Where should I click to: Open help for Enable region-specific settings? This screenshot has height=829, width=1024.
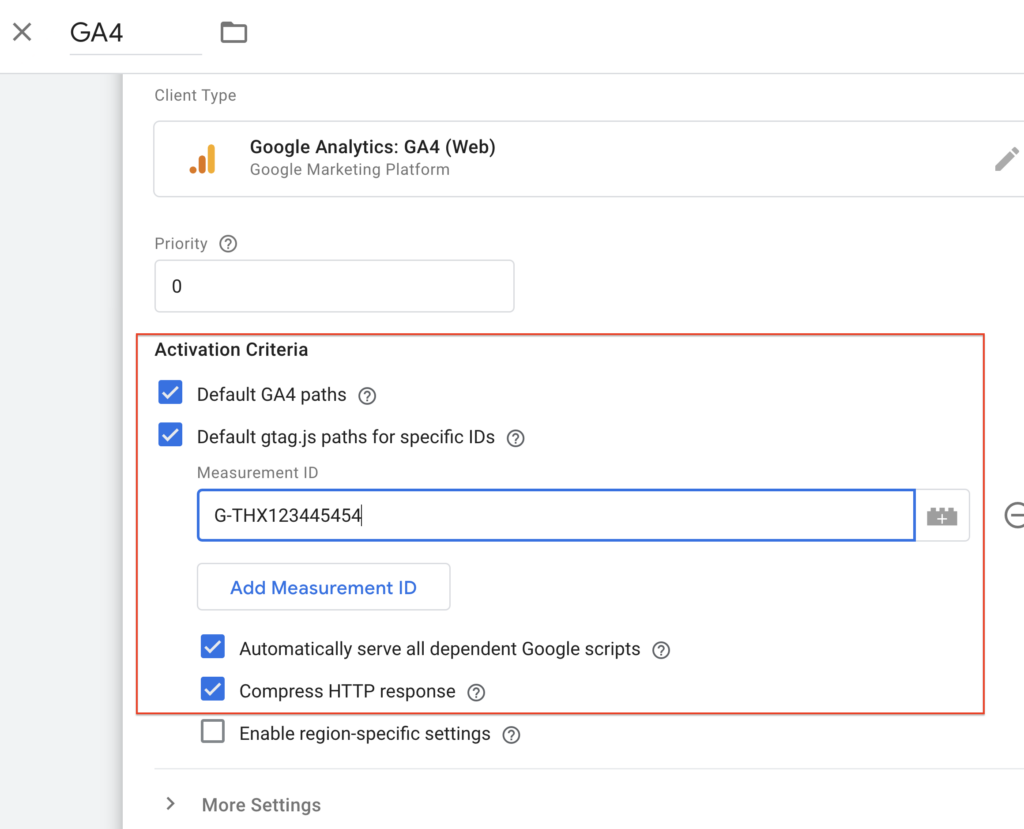(511, 735)
